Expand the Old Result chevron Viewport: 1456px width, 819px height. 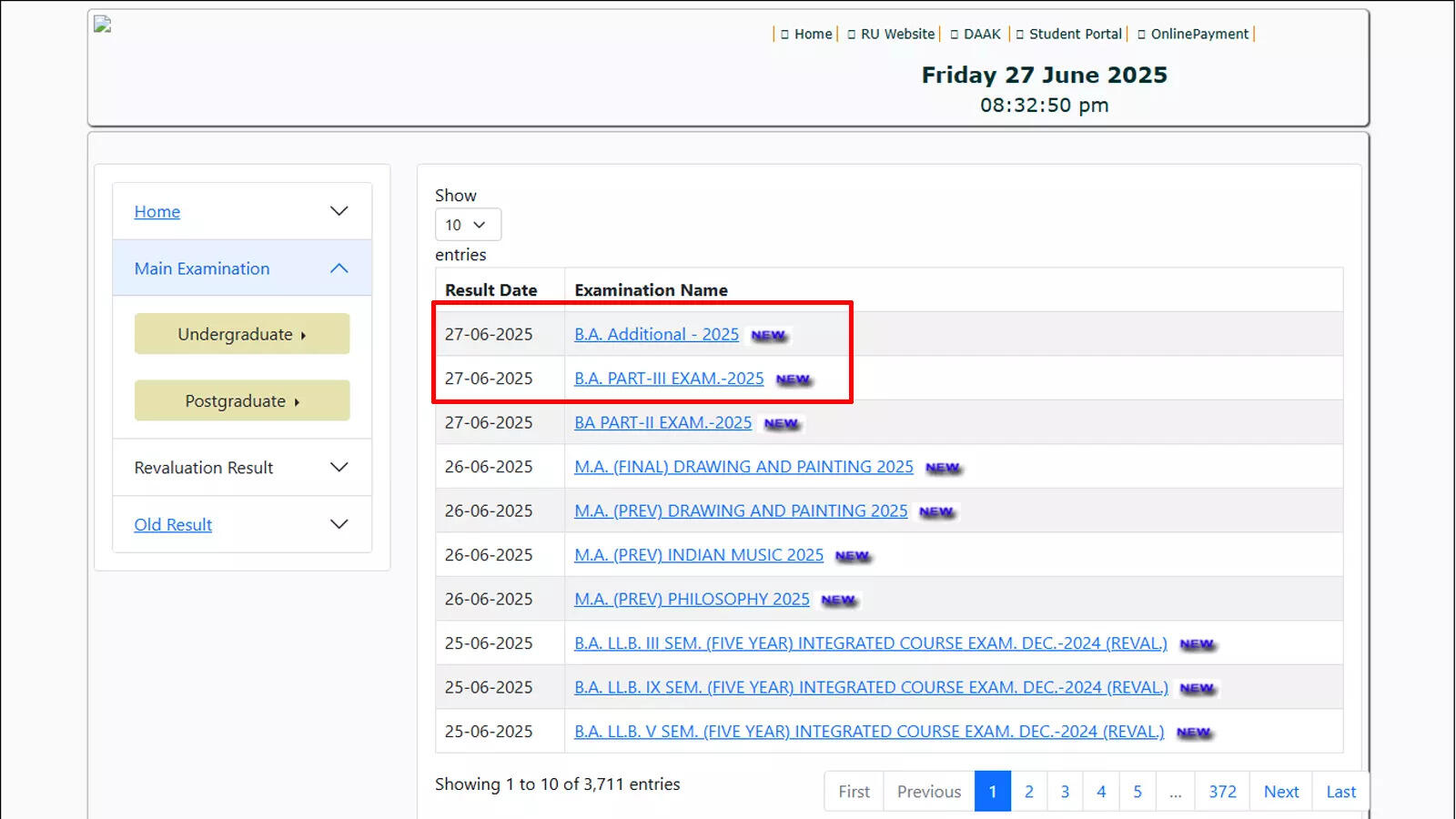[339, 524]
